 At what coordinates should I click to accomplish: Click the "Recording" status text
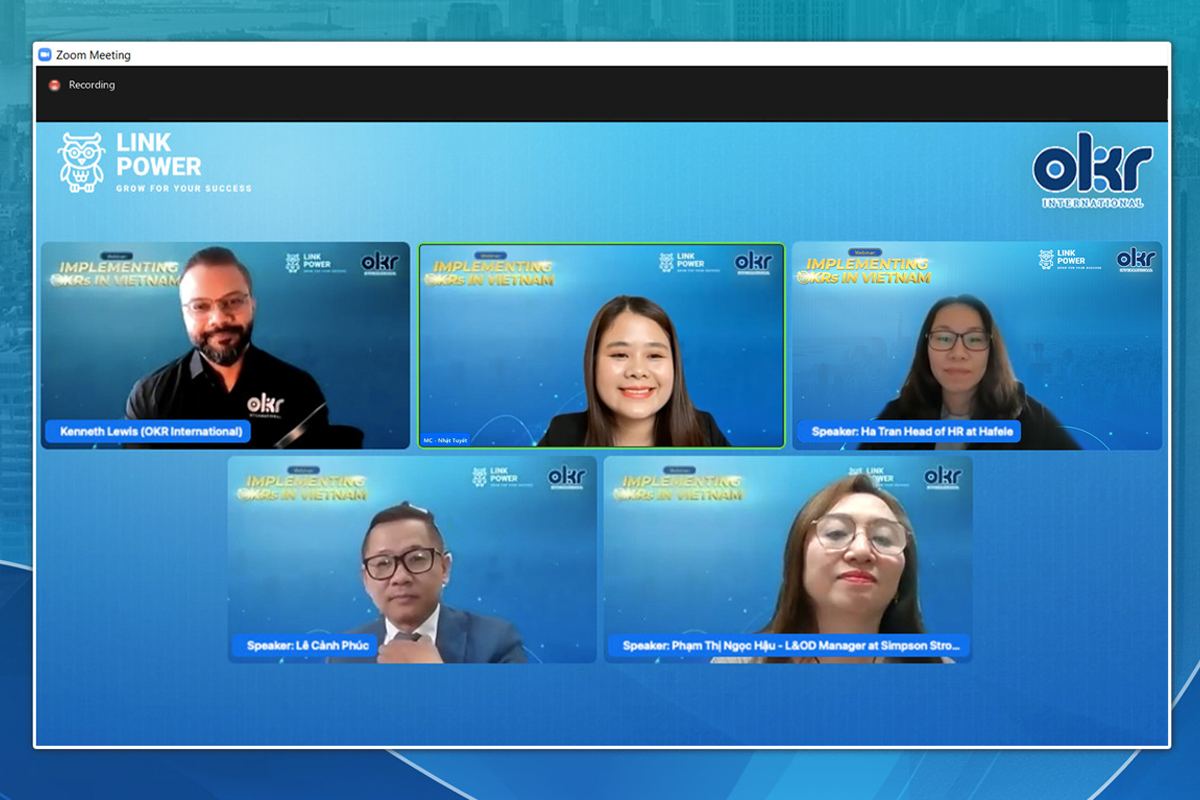pos(92,85)
